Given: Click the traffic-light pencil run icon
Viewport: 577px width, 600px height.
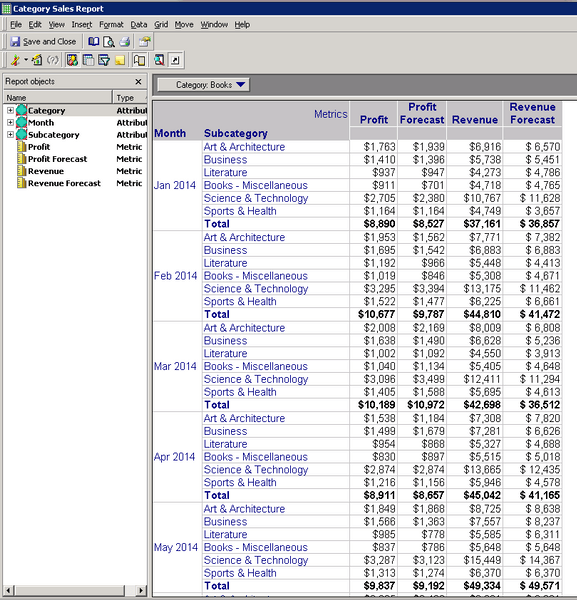Looking at the screenshot, I should point(15,60).
